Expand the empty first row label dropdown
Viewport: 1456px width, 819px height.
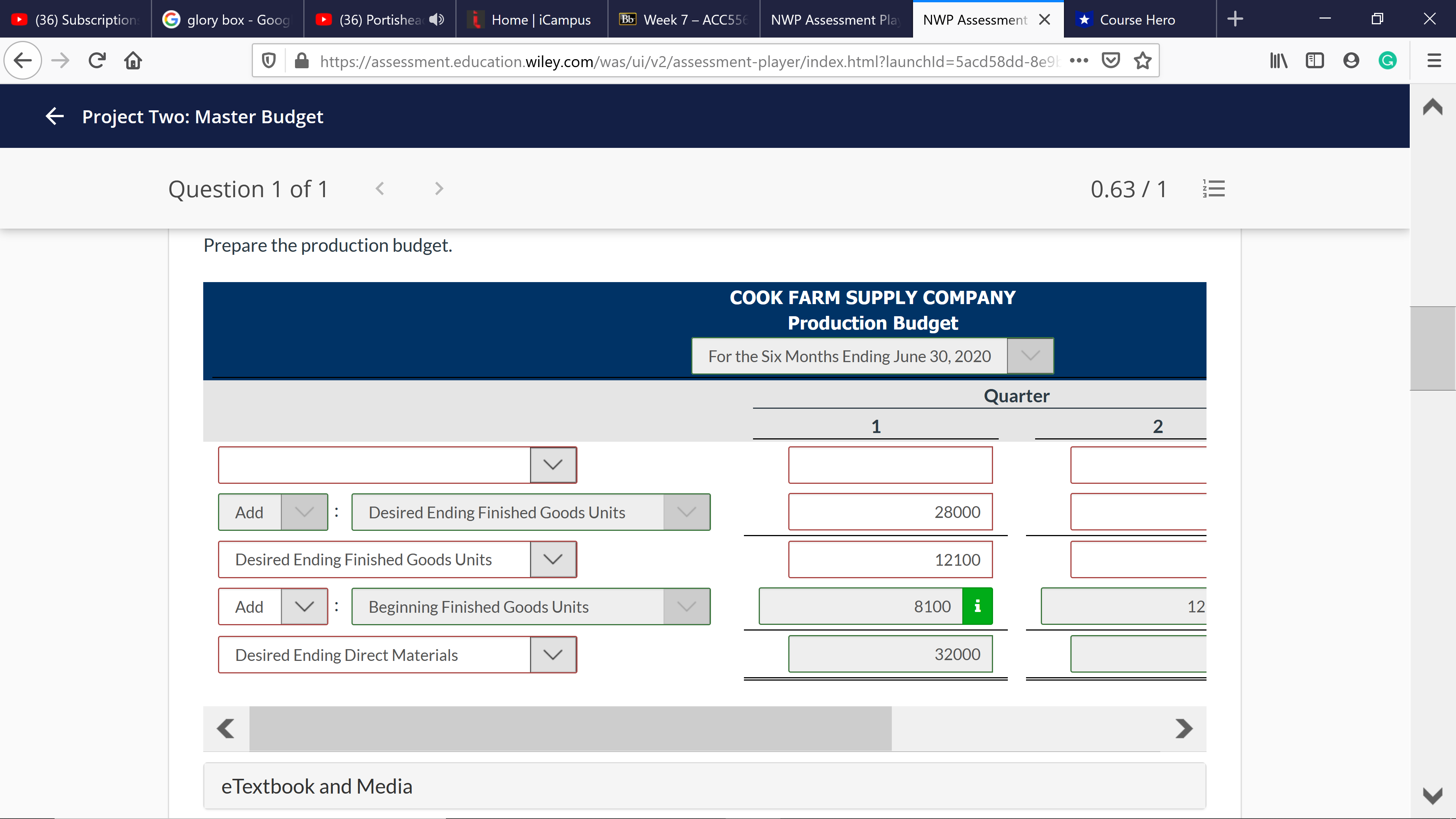pyautogui.click(x=553, y=465)
